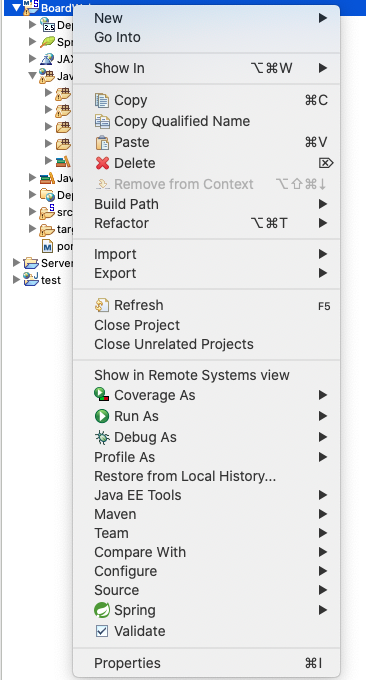Open the New submenu arrow
This screenshot has width=366, height=680.
tap(322, 18)
